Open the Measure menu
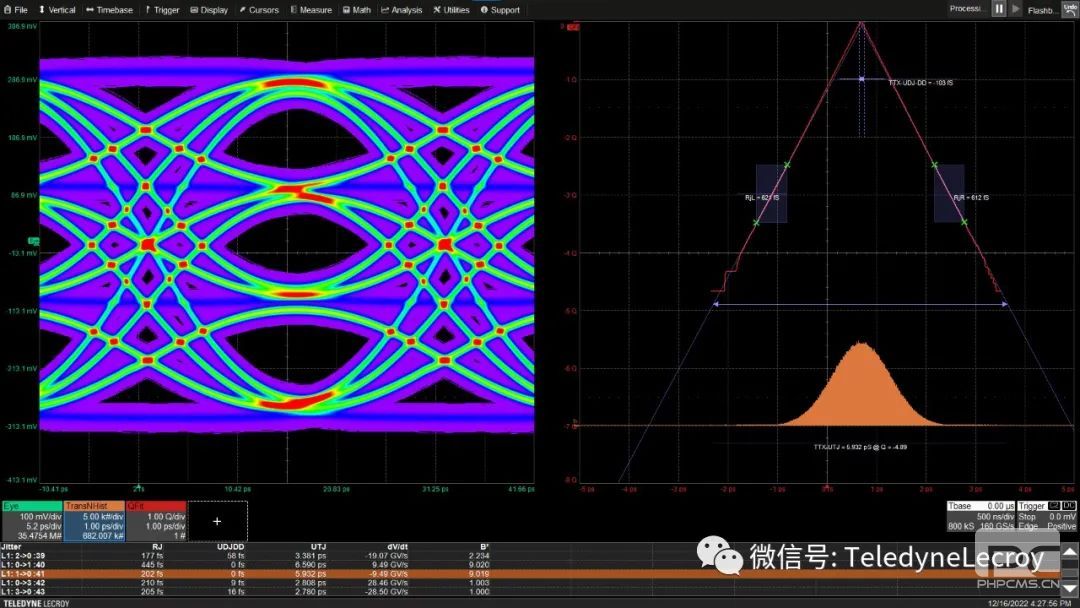 [311, 10]
